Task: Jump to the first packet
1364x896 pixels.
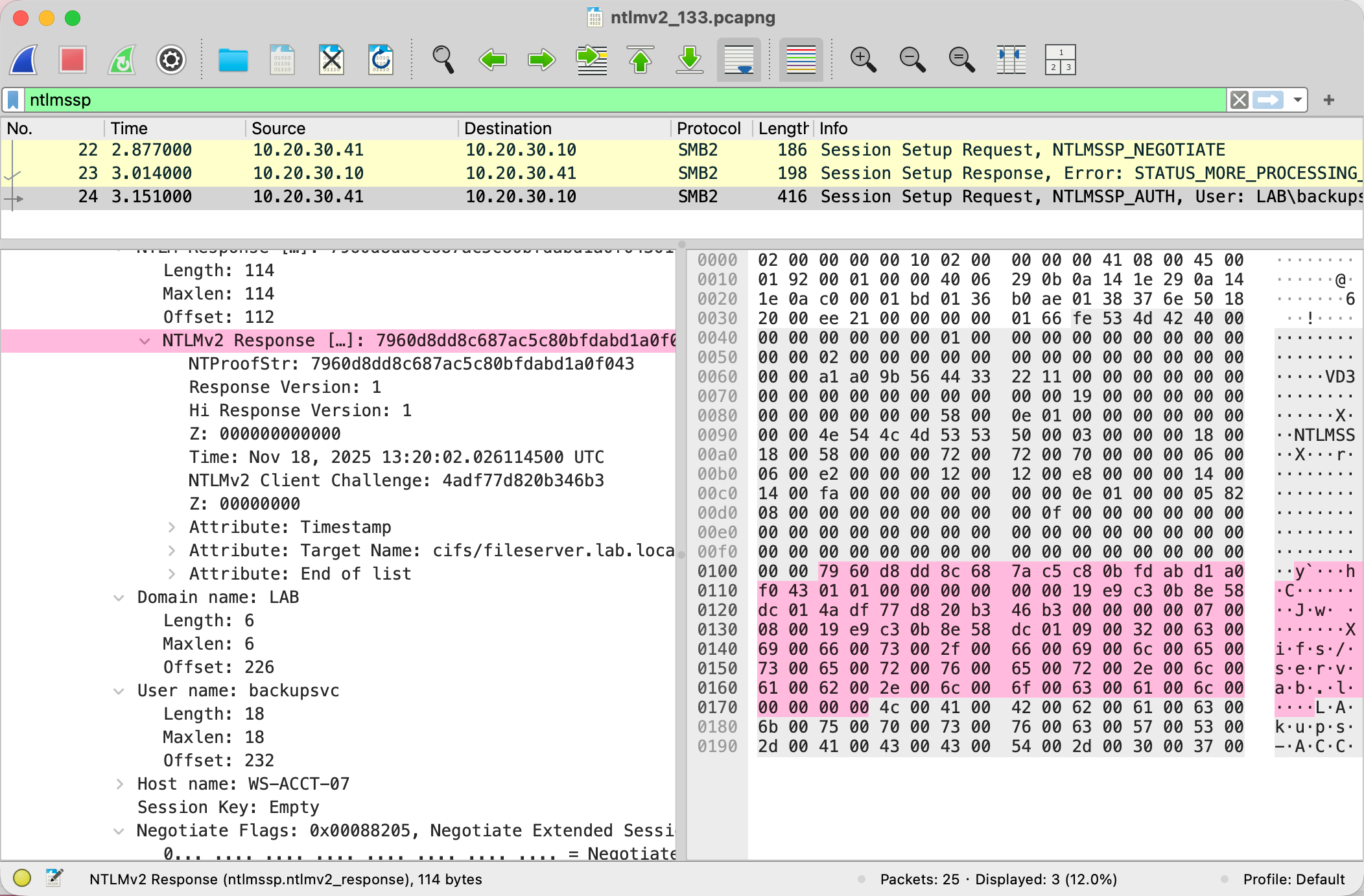Action: coord(641,60)
